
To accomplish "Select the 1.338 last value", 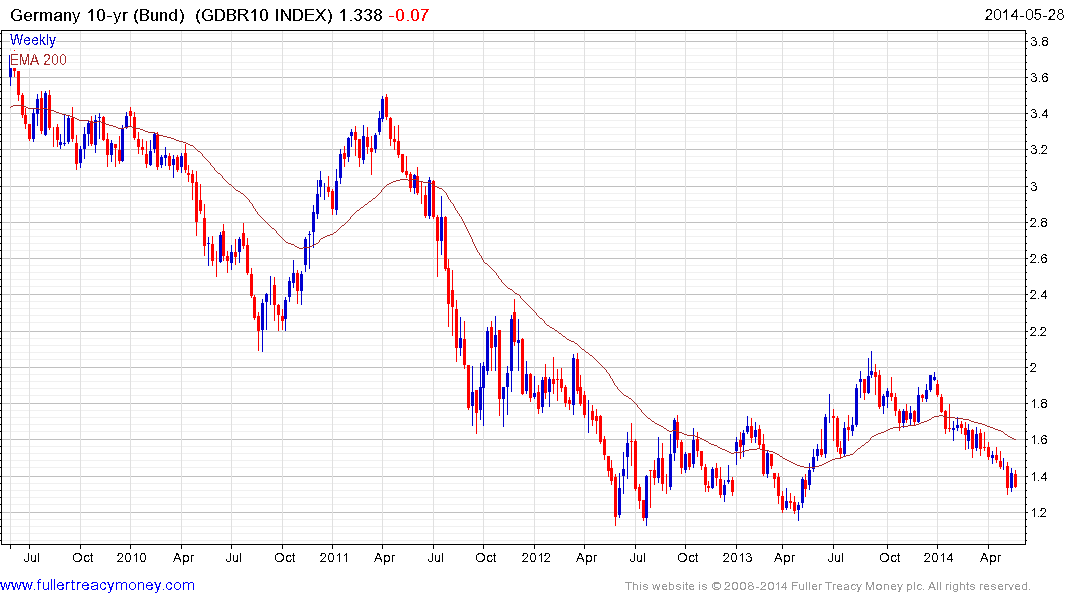I will 361,15.
